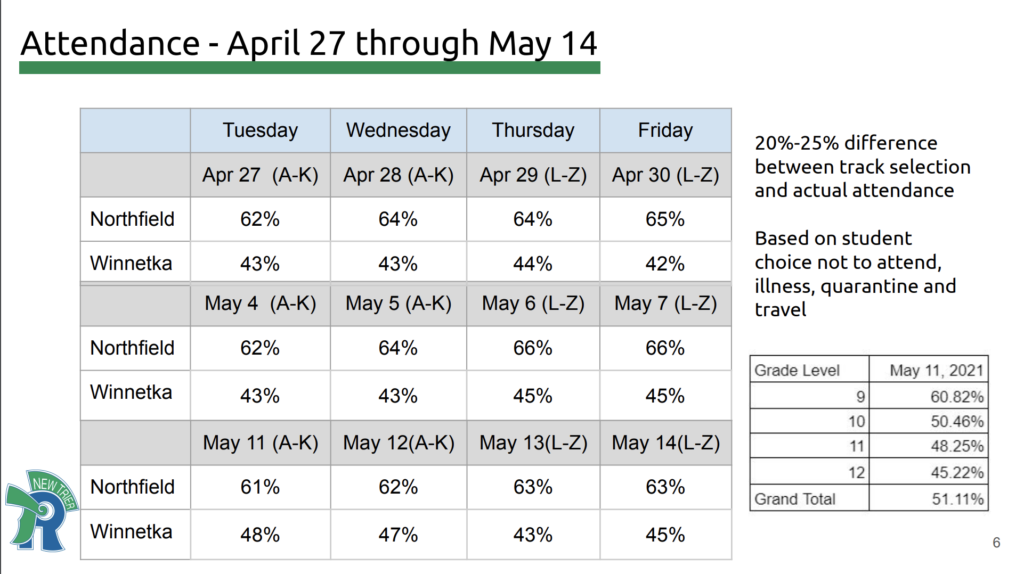This screenshot has width=1024, height=574.
Task: Click the May 11 (A-K) date cell
Action: click(x=260, y=443)
